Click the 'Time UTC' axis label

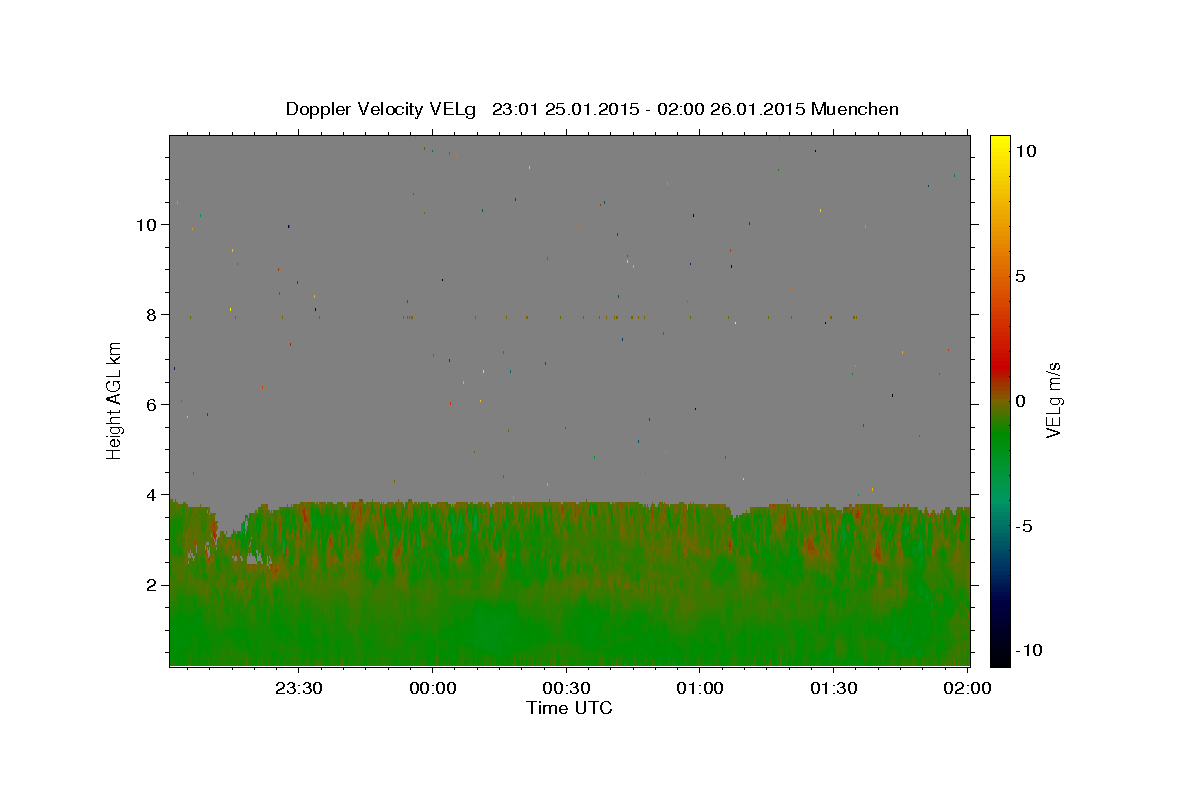[x=569, y=708]
